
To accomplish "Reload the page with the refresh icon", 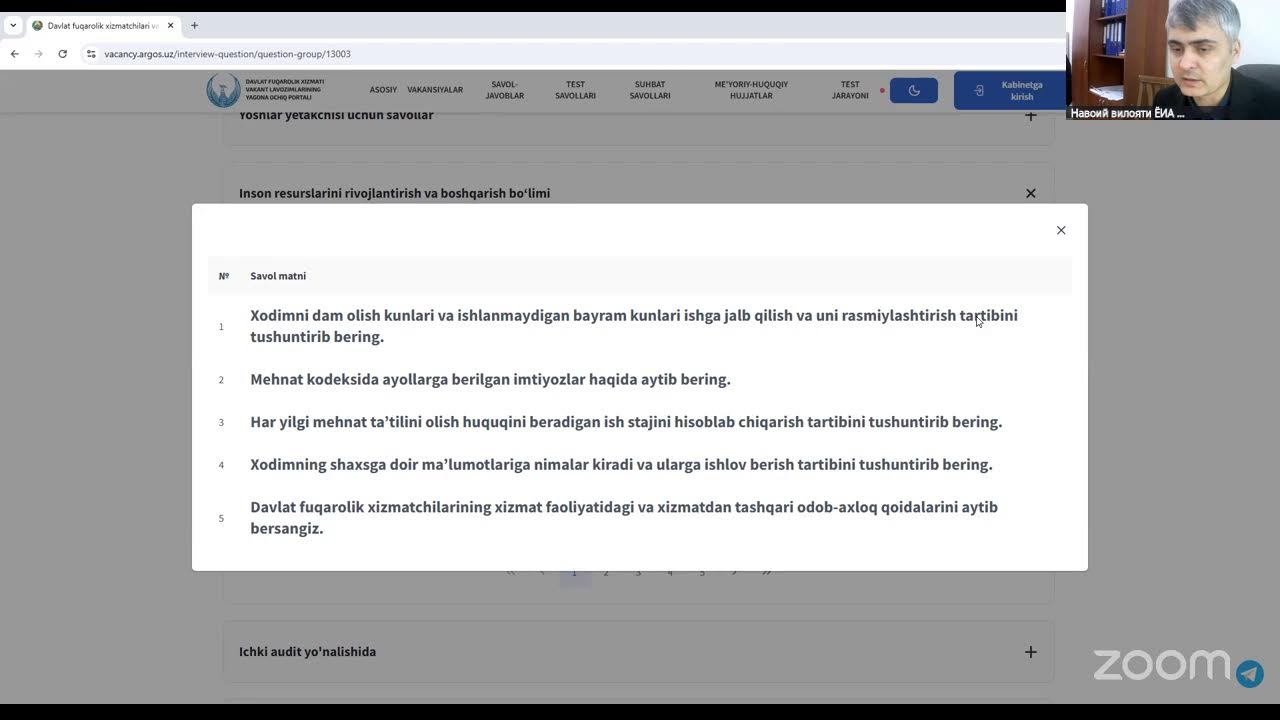I will click(62, 54).
